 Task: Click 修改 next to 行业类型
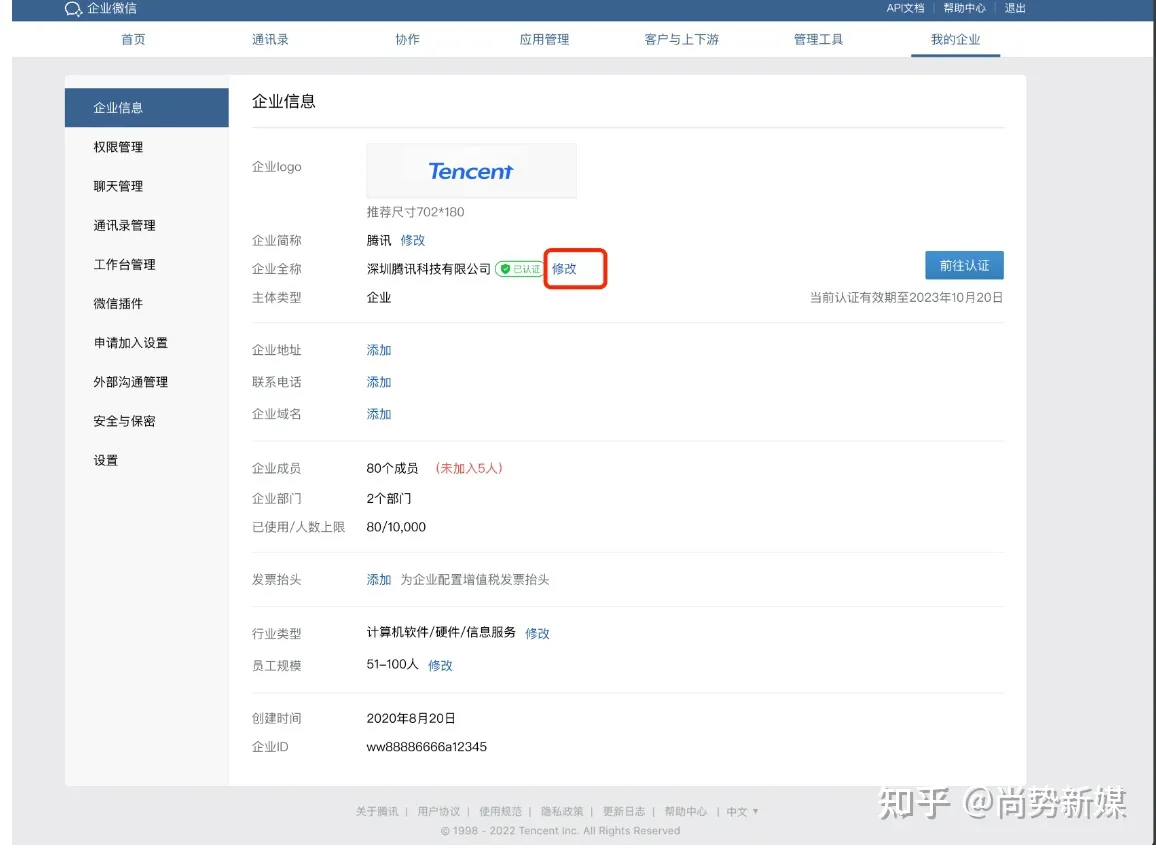tap(537, 633)
